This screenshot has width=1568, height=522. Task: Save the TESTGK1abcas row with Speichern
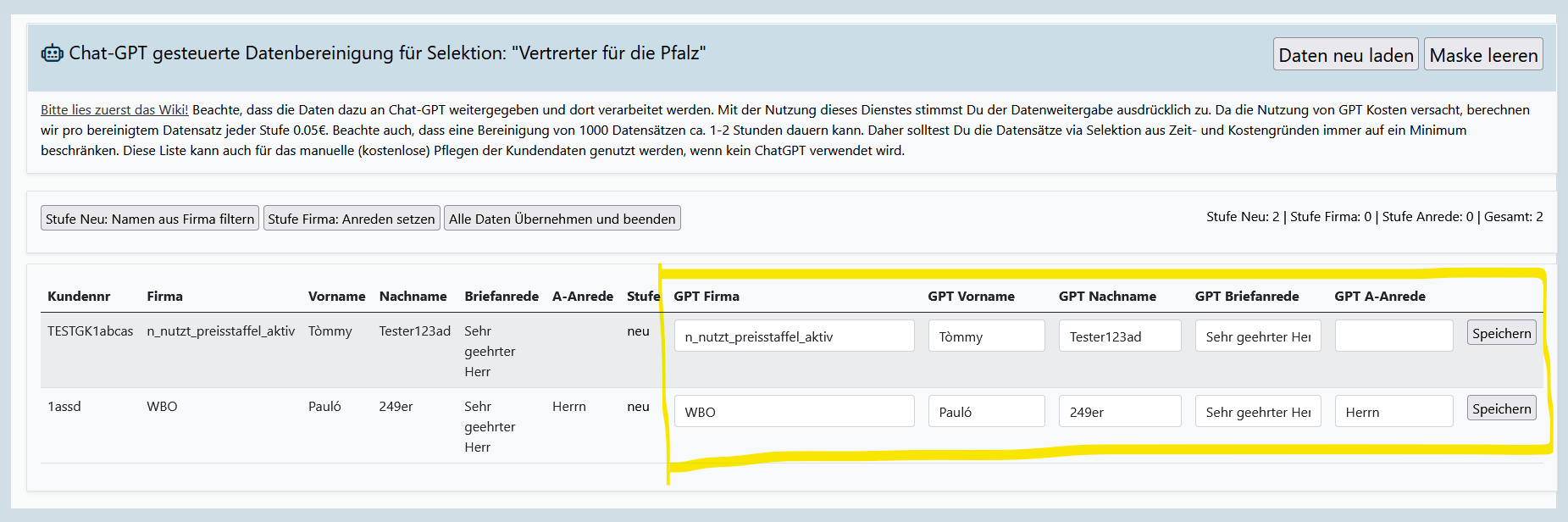click(1501, 333)
